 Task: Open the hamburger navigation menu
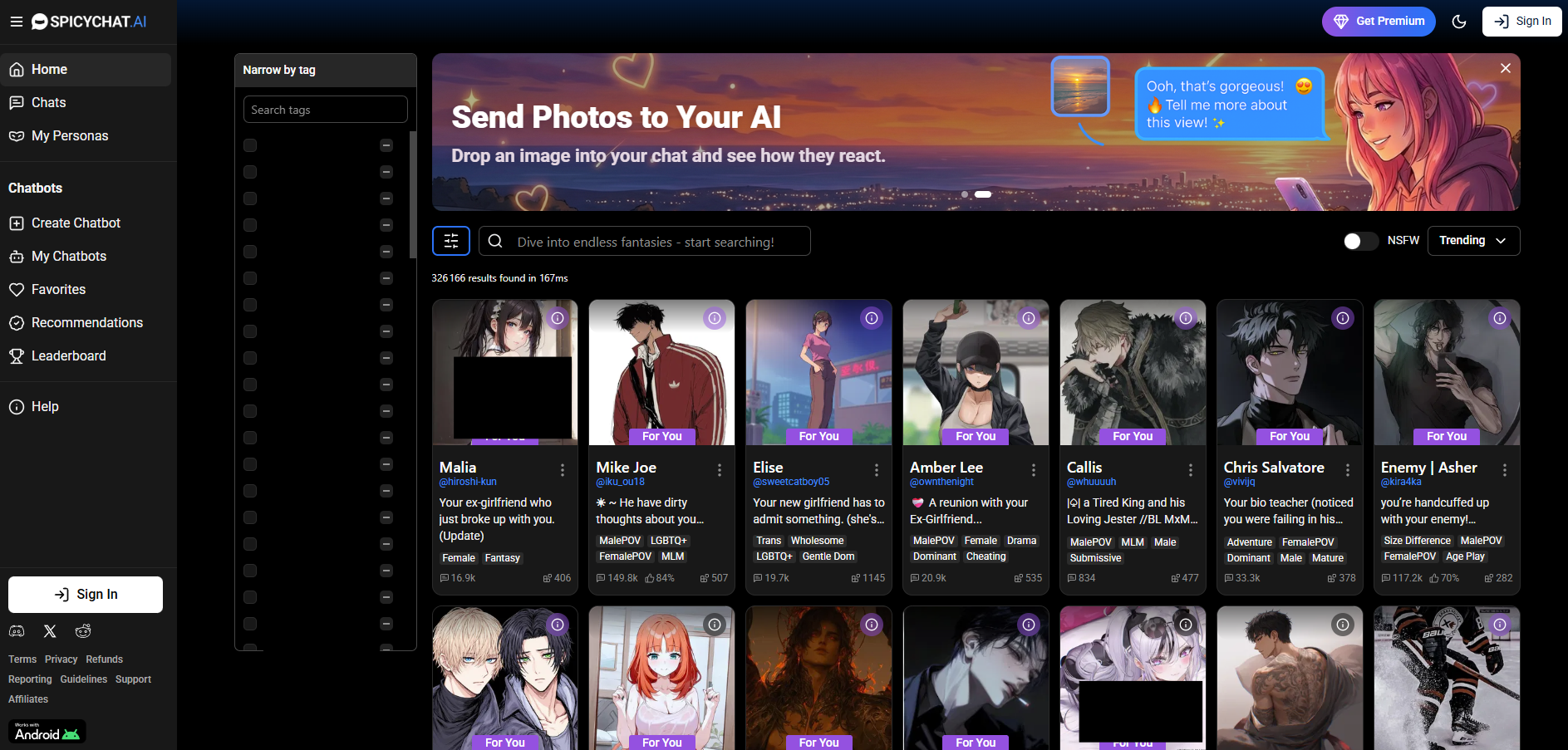(16, 22)
